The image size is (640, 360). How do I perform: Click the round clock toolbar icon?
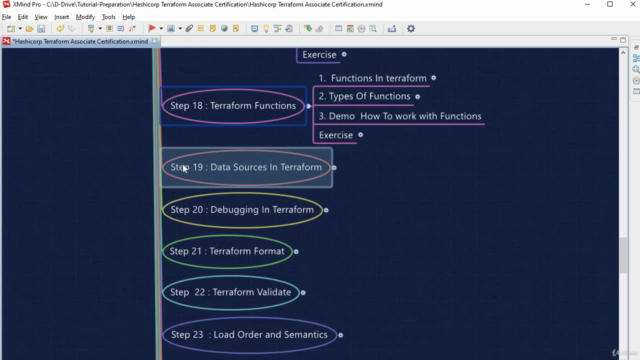(x=362, y=29)
